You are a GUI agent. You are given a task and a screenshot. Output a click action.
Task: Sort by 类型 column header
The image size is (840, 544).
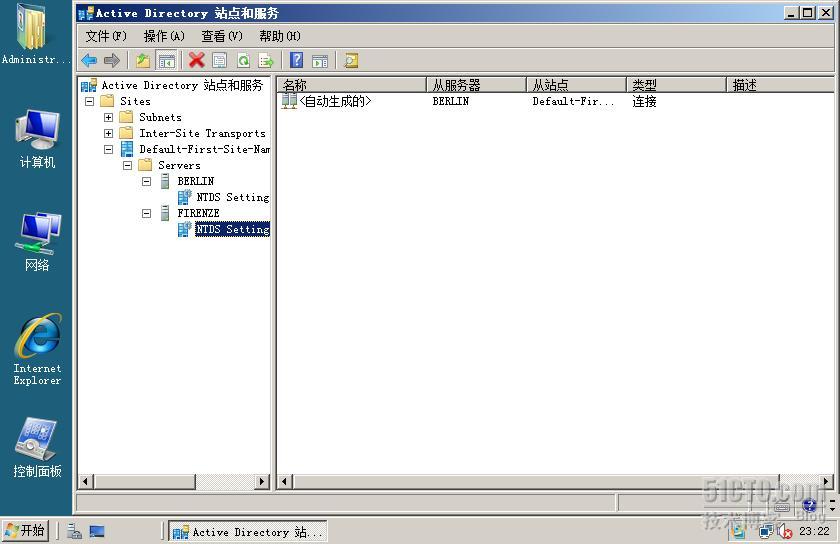tap(676, 85)
